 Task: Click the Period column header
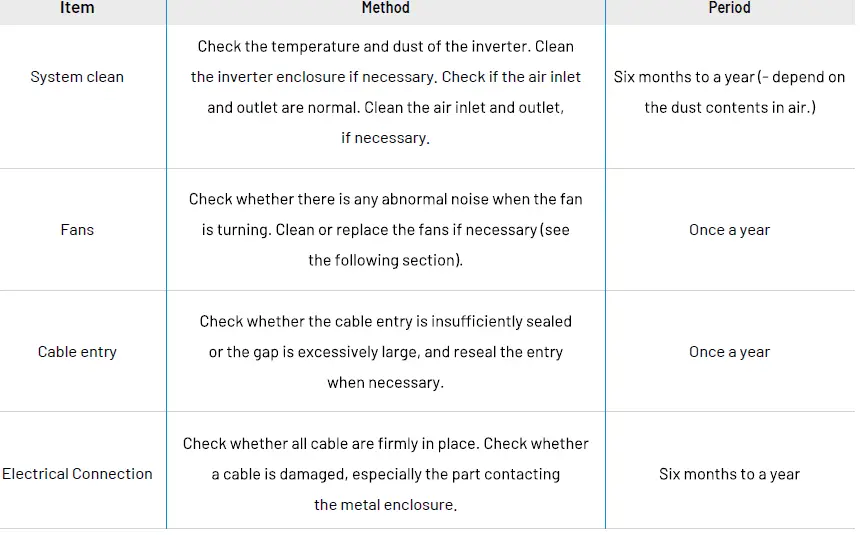point(729,8)
